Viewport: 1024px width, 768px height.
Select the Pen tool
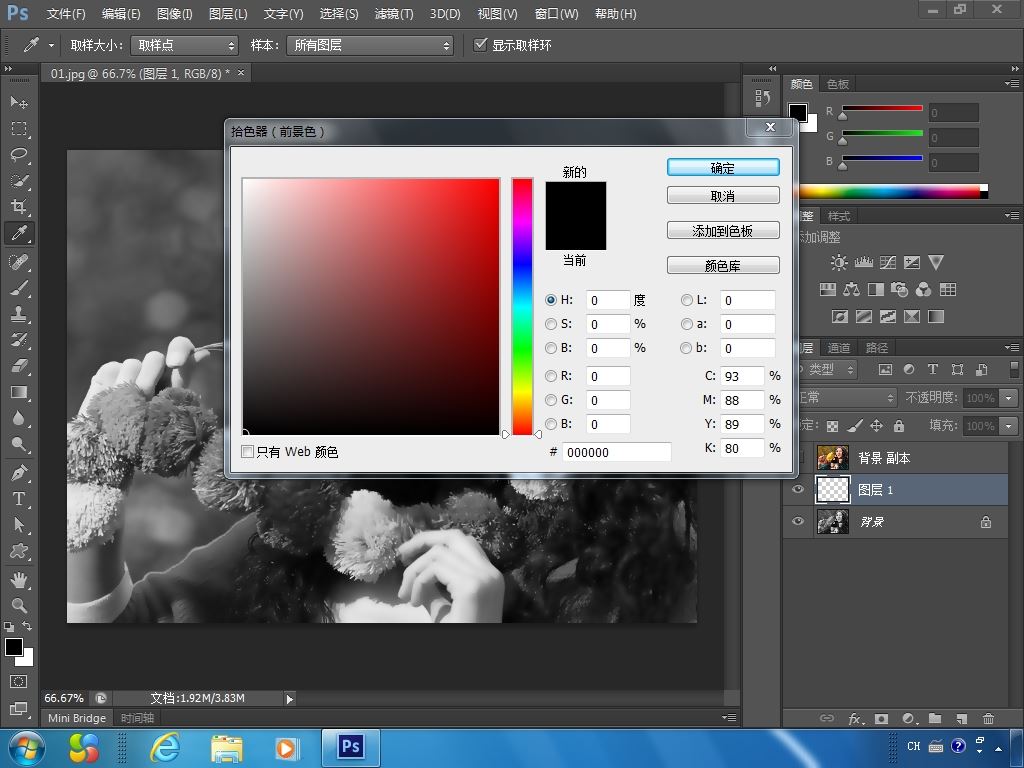pyautogui.click(x=19, y=472)
